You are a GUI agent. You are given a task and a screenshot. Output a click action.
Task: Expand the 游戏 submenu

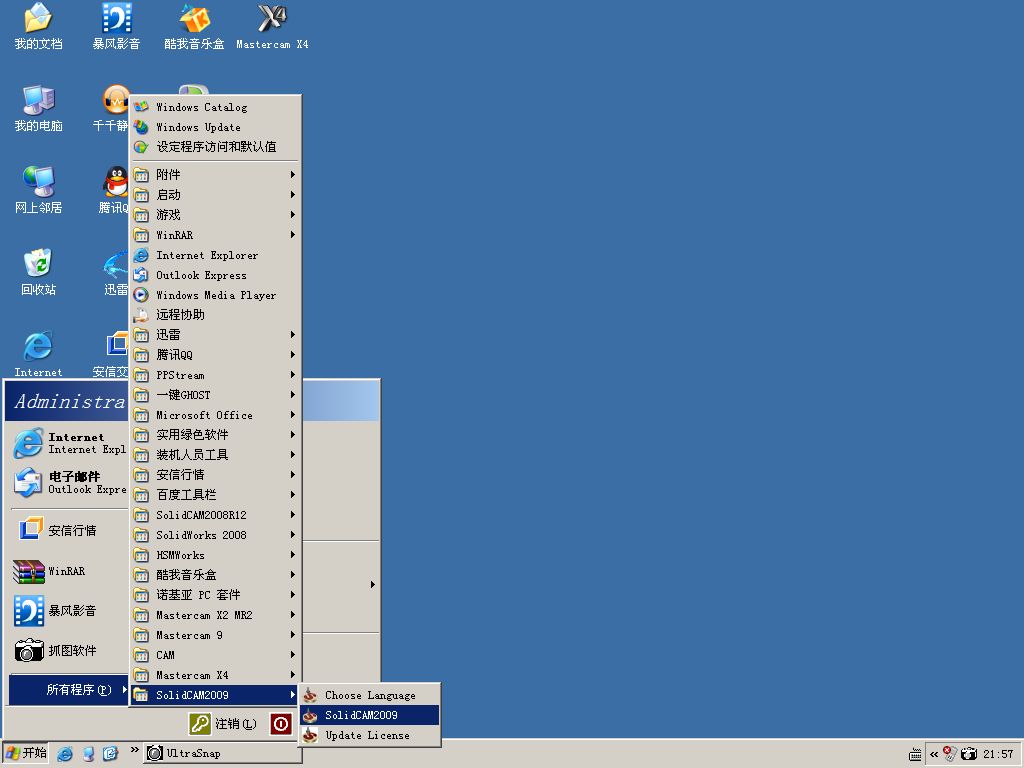pyautogui.click(x=216, y=215)
